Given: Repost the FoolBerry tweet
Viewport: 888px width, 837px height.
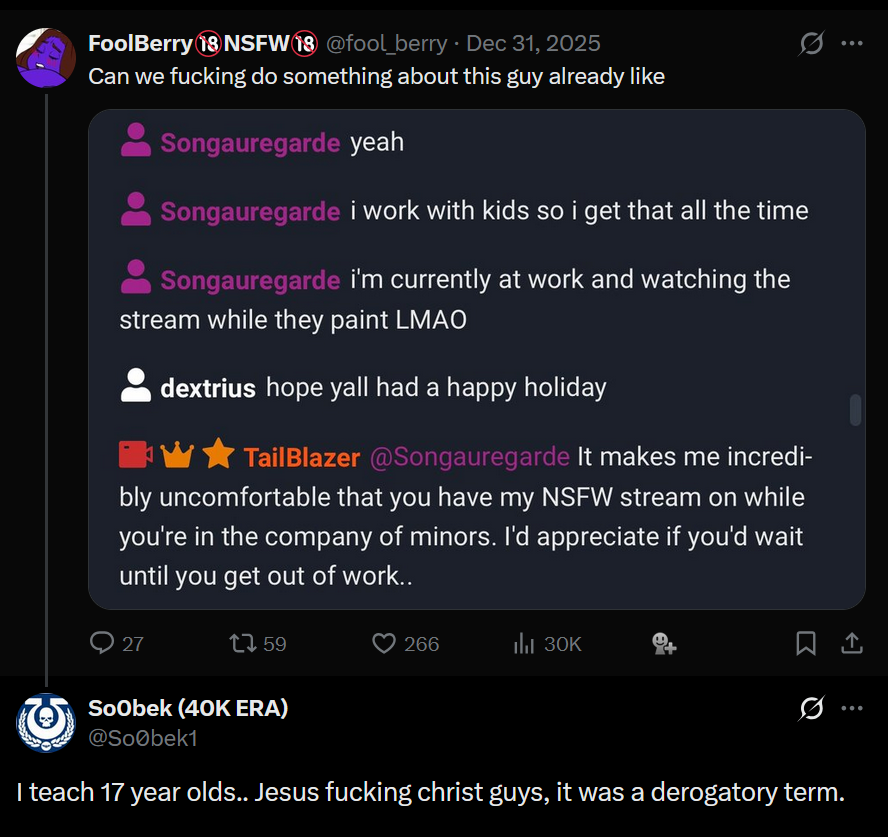Looking at the screenshot, I should click(x=243, y=643).
